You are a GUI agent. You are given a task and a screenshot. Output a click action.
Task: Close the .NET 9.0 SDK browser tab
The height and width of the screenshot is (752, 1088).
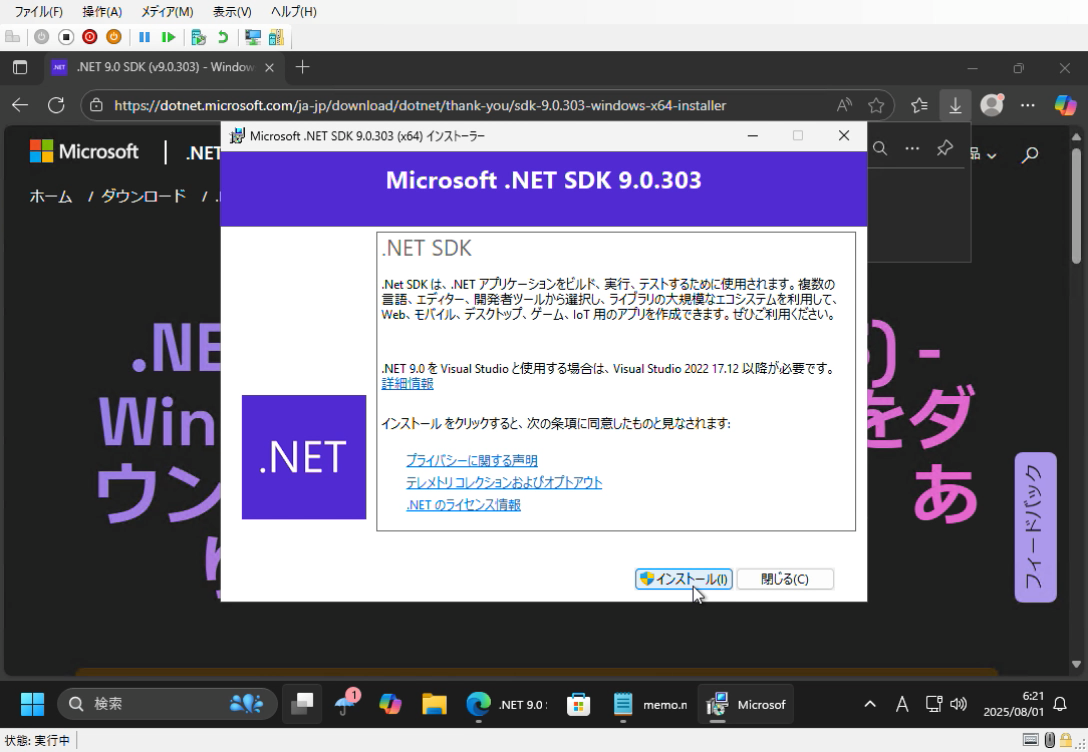pyautogui.click(x=270, y=67)
